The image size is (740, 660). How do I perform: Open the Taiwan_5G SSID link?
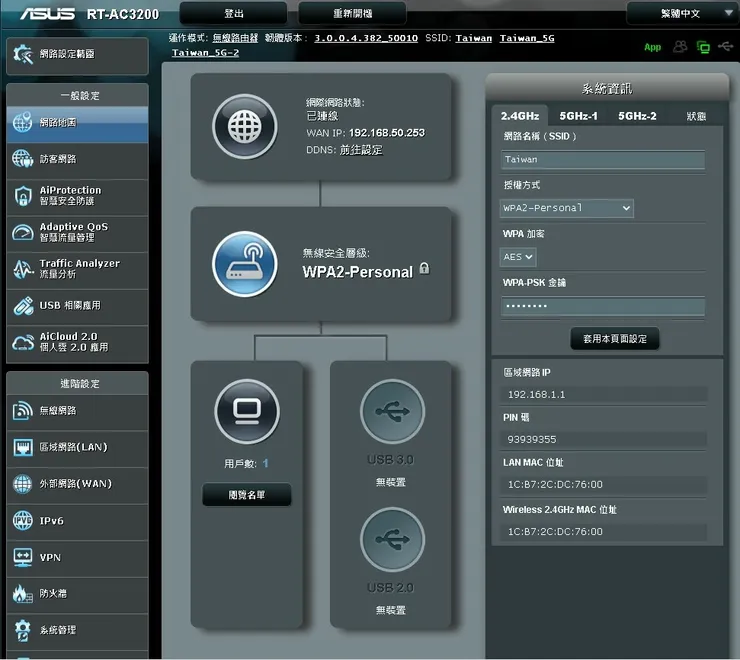tap(527, 38)
